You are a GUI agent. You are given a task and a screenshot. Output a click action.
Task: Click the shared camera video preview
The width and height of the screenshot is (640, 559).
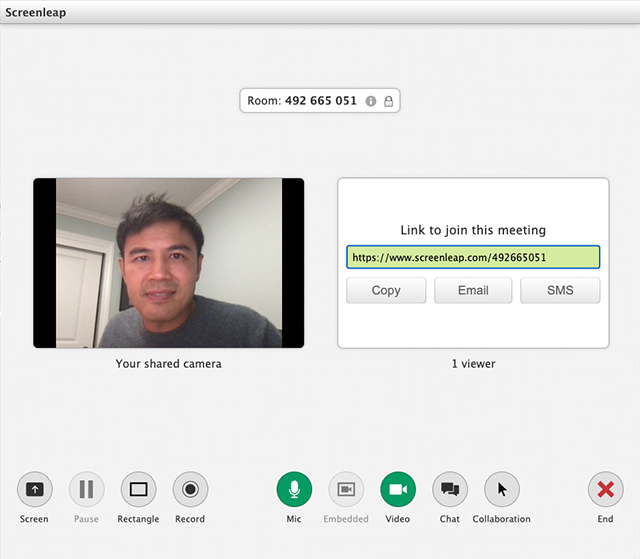(168, 263)
